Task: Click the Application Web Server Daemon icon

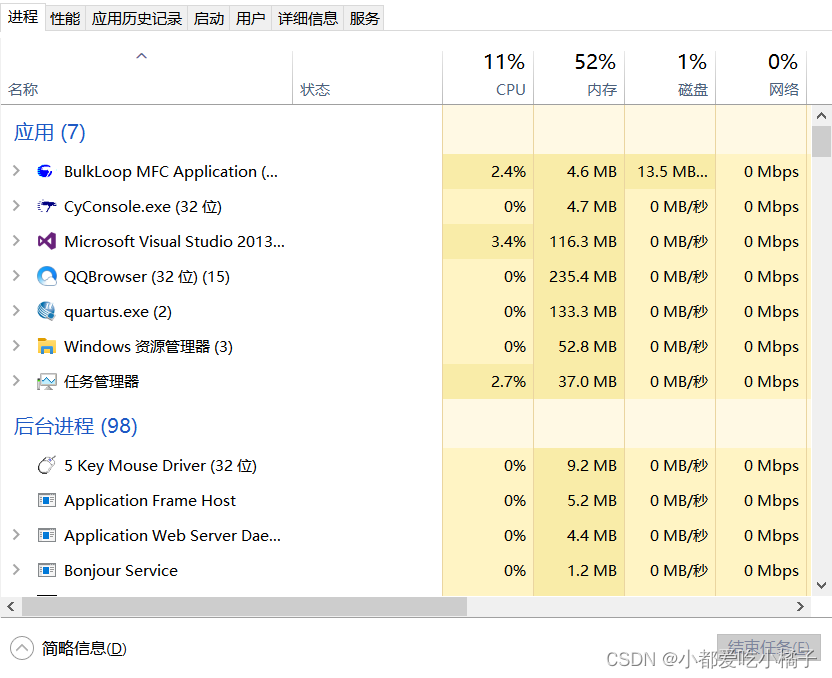Action: click(47, 535)
